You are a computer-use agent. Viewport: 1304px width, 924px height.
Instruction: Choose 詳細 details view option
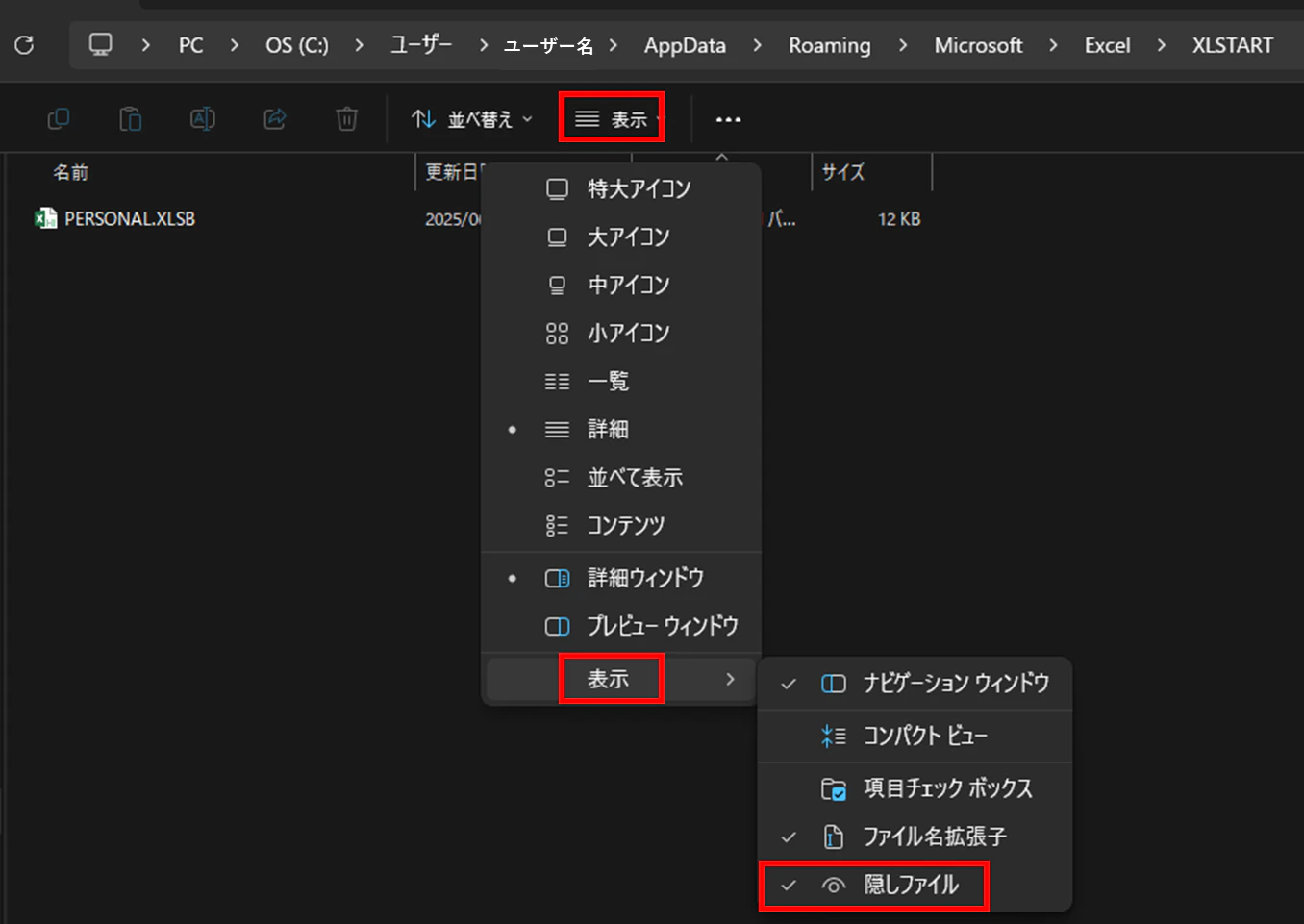point(620,429)
